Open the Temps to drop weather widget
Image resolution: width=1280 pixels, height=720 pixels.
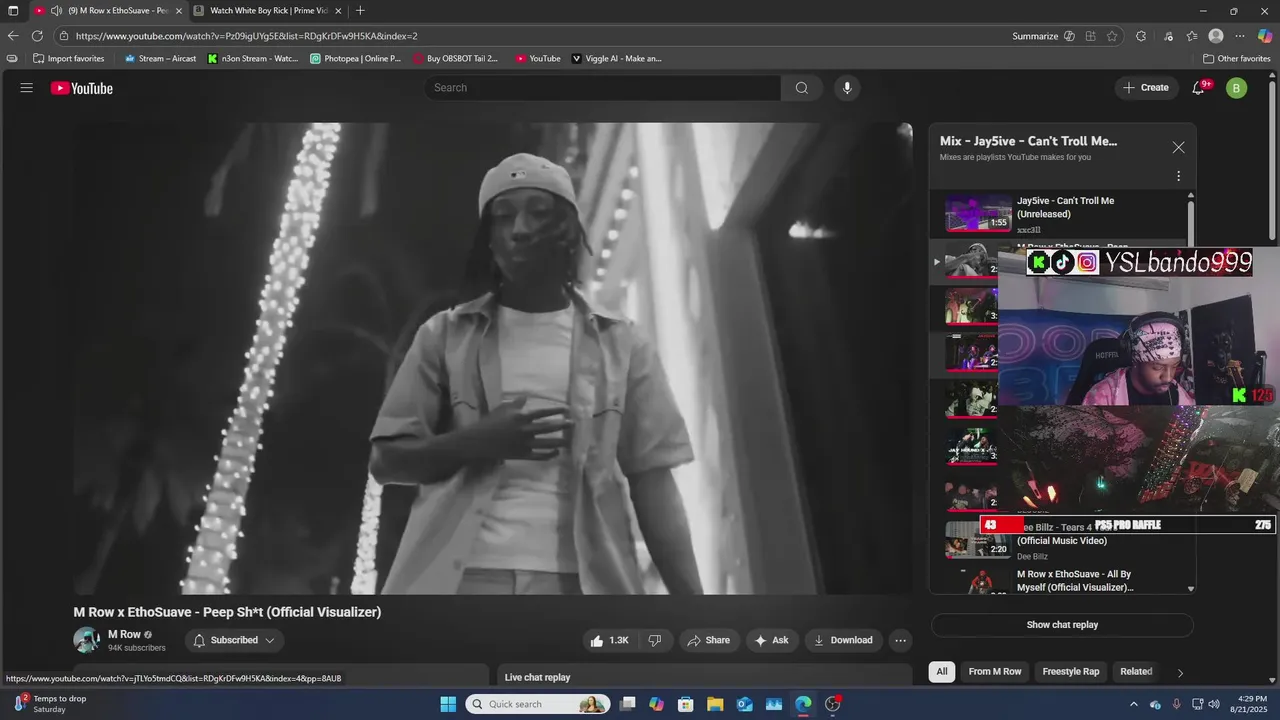pos(50,704)
